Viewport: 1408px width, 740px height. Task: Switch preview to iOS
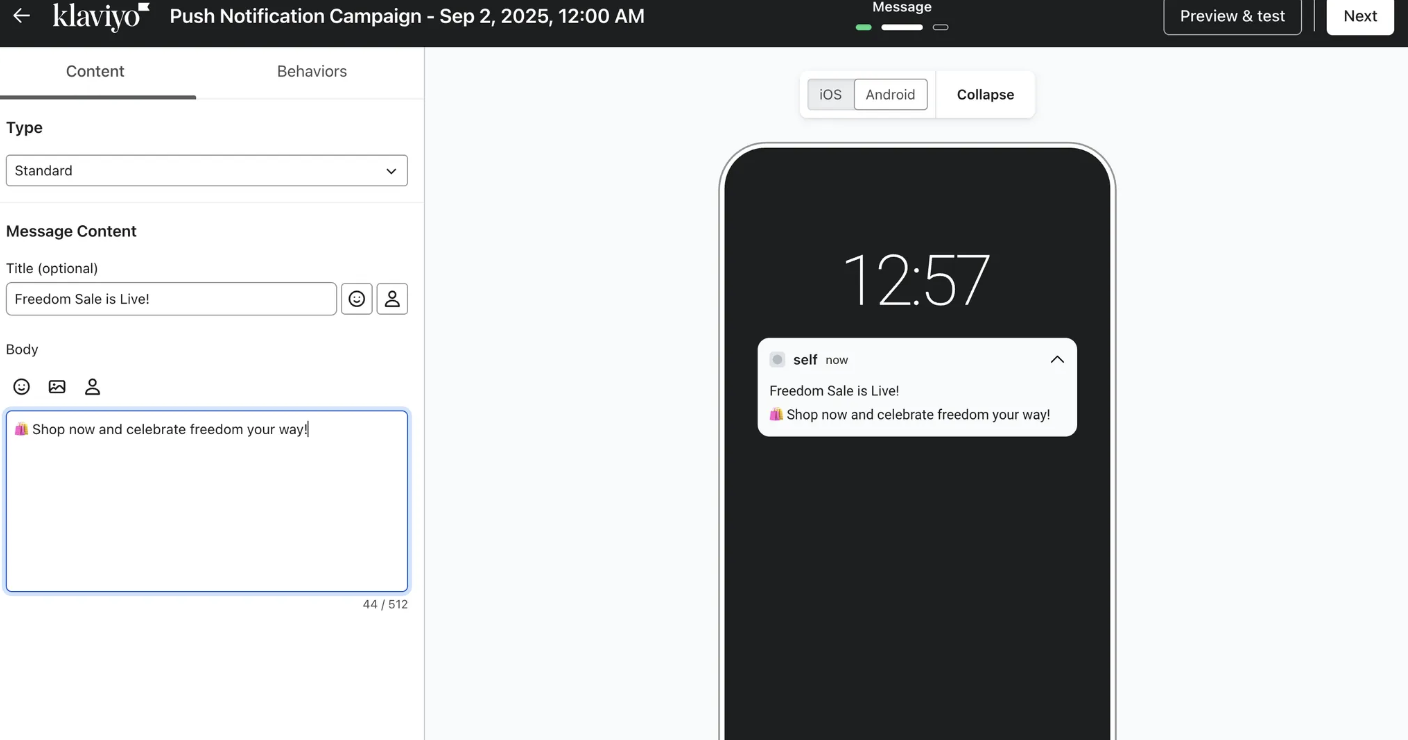coord(831,95)
